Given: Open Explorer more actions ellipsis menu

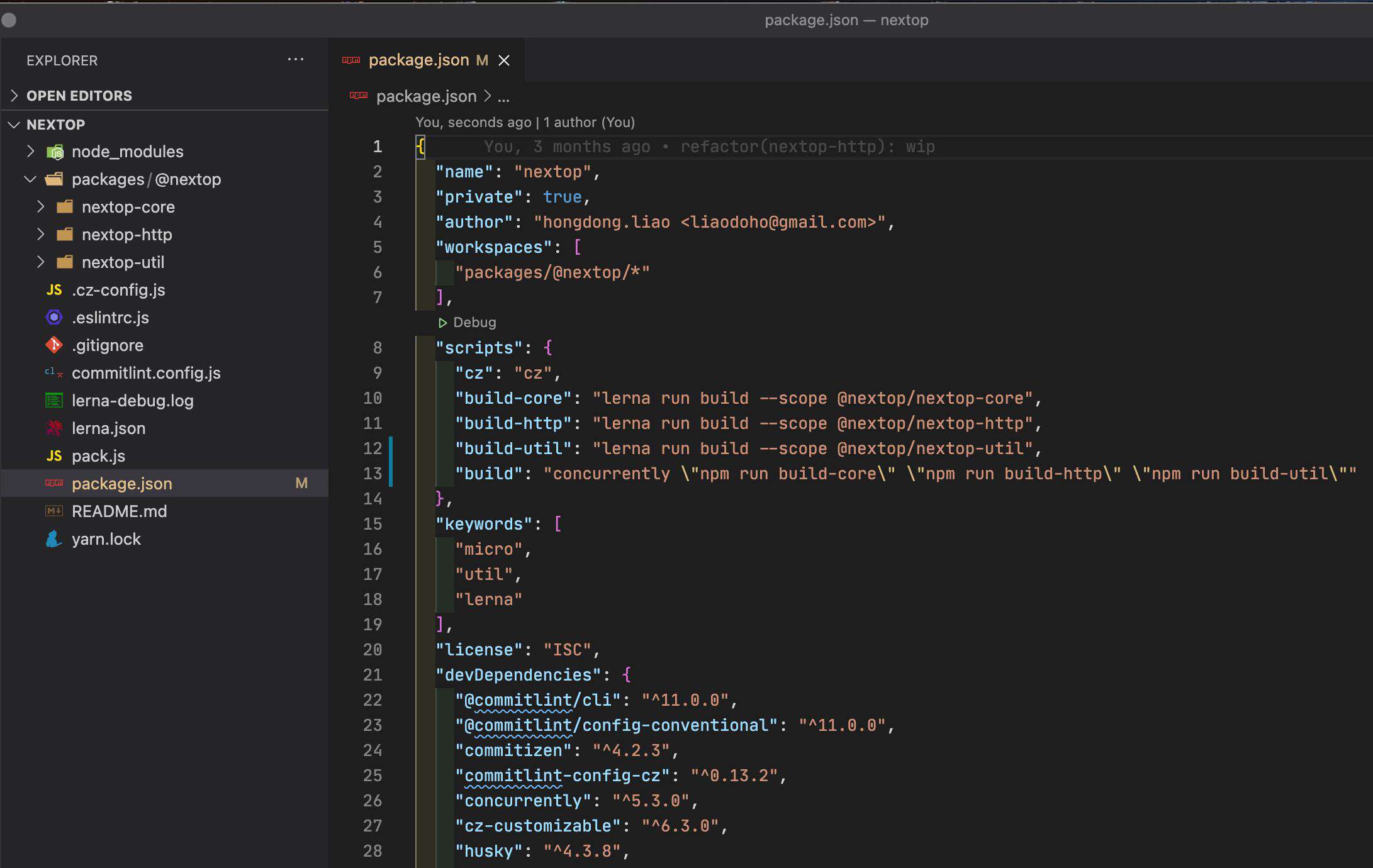Looking at the screenshot, I should 295,60.
